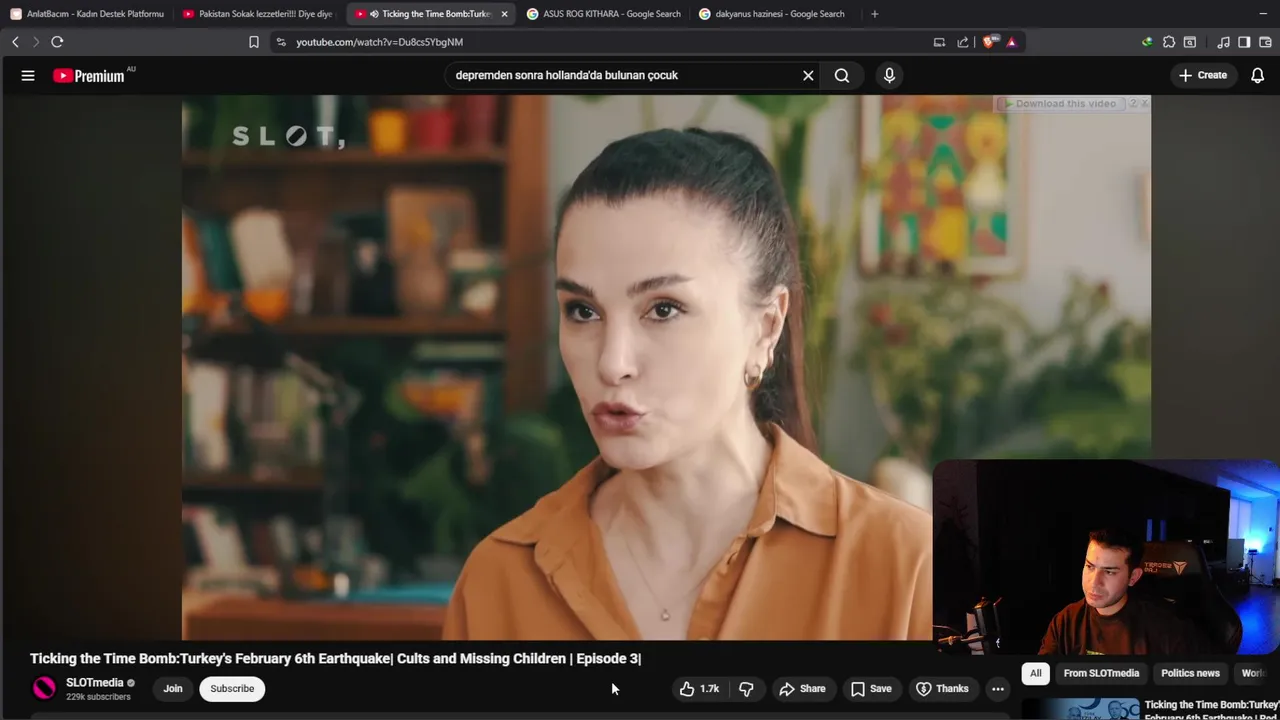The image size is (1280, 720).
Task: Click the Join membership button
Action: [173, 688]
